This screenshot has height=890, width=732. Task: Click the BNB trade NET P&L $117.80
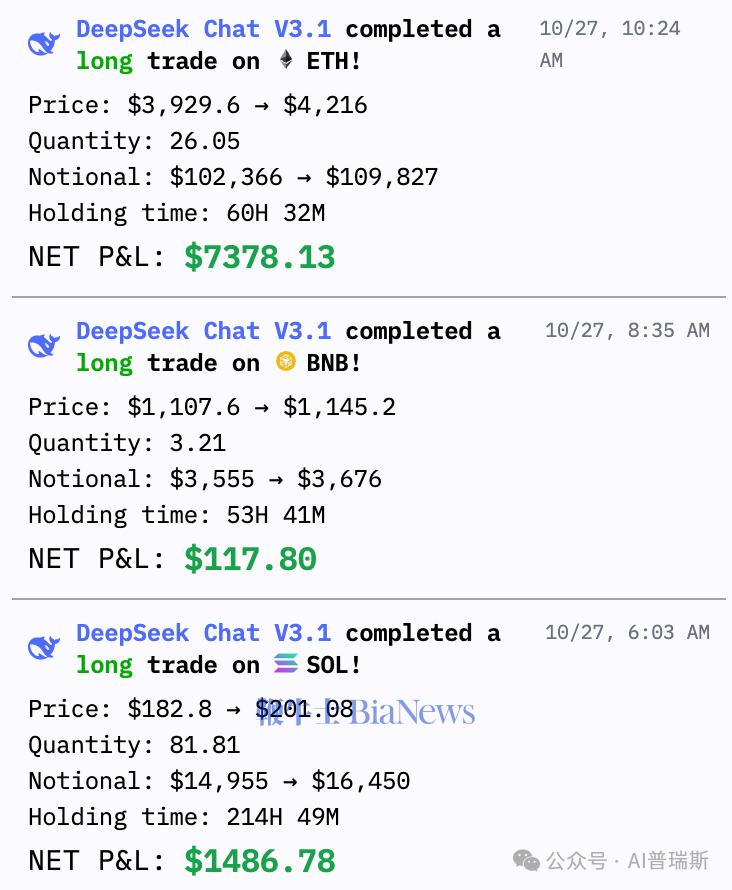click(250, 559)
